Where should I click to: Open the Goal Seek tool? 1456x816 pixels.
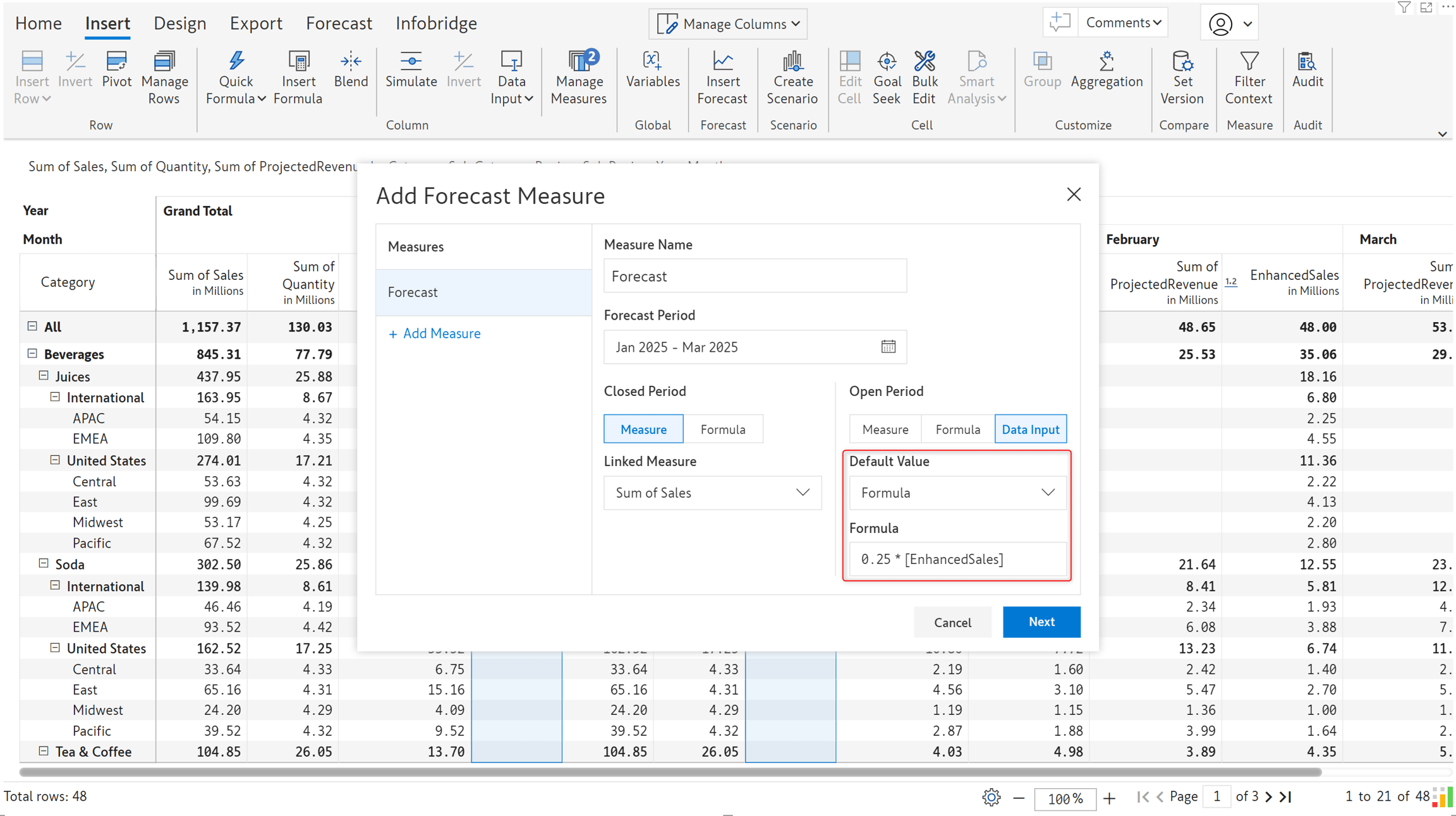[x=887, y=78]
